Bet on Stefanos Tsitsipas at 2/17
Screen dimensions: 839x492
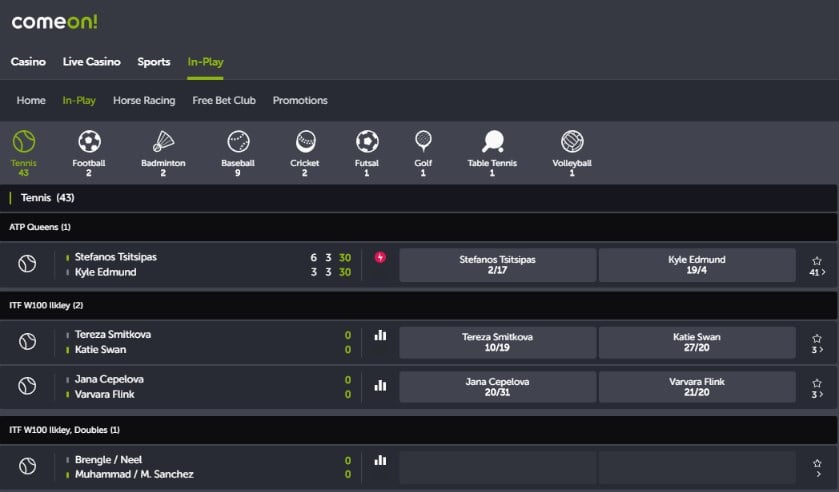point(498,265)
